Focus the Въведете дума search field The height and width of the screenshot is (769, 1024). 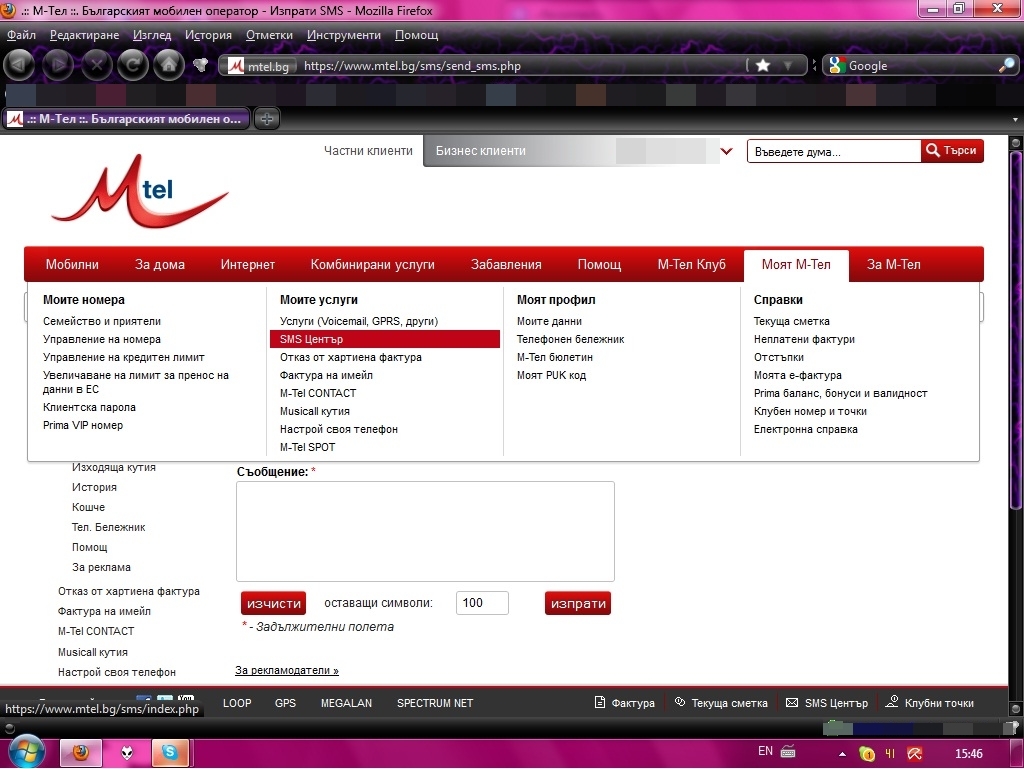click(834, 151)
